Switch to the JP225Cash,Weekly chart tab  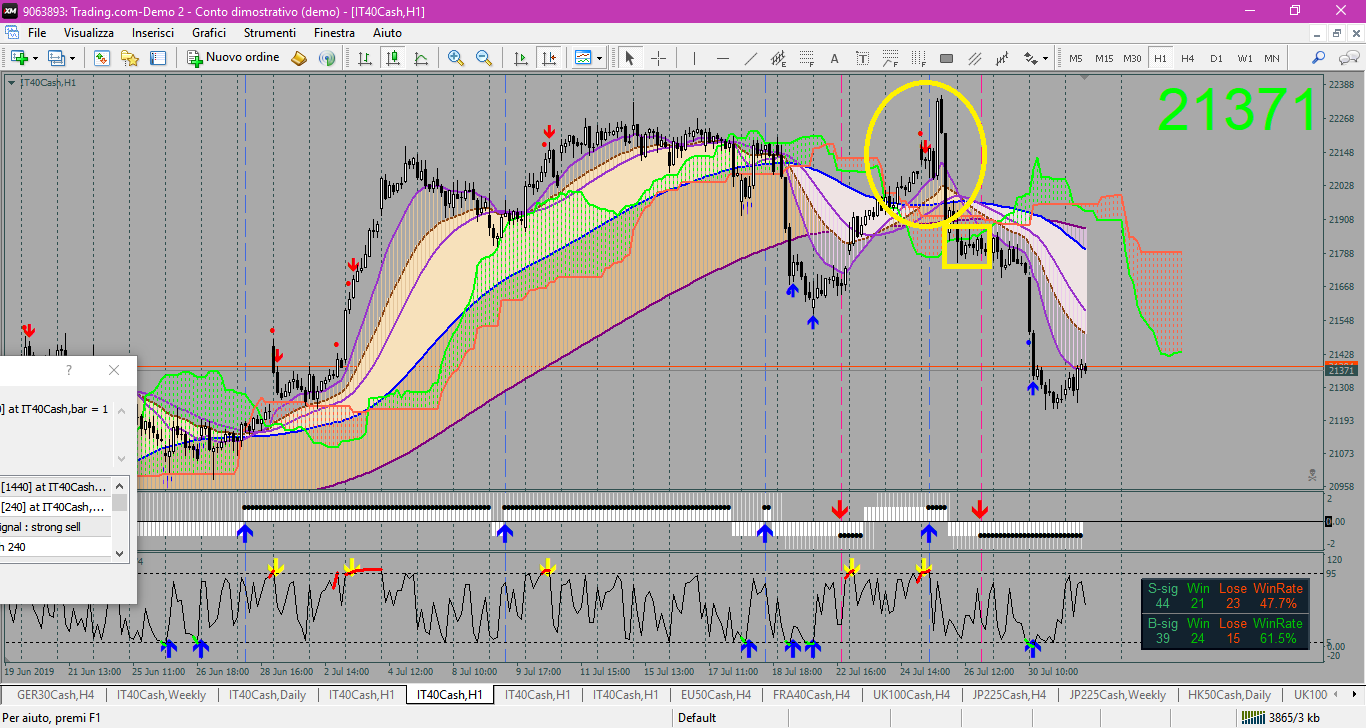pos(1118,694)
